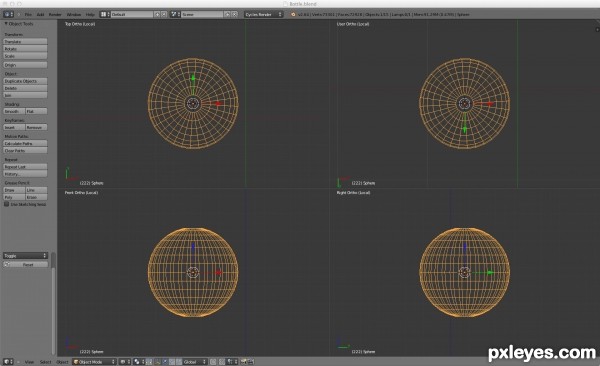600x366 pixels.
Task: Open the Global orientation dropdown
Action: pyautogui.click(x=195, y=361)
